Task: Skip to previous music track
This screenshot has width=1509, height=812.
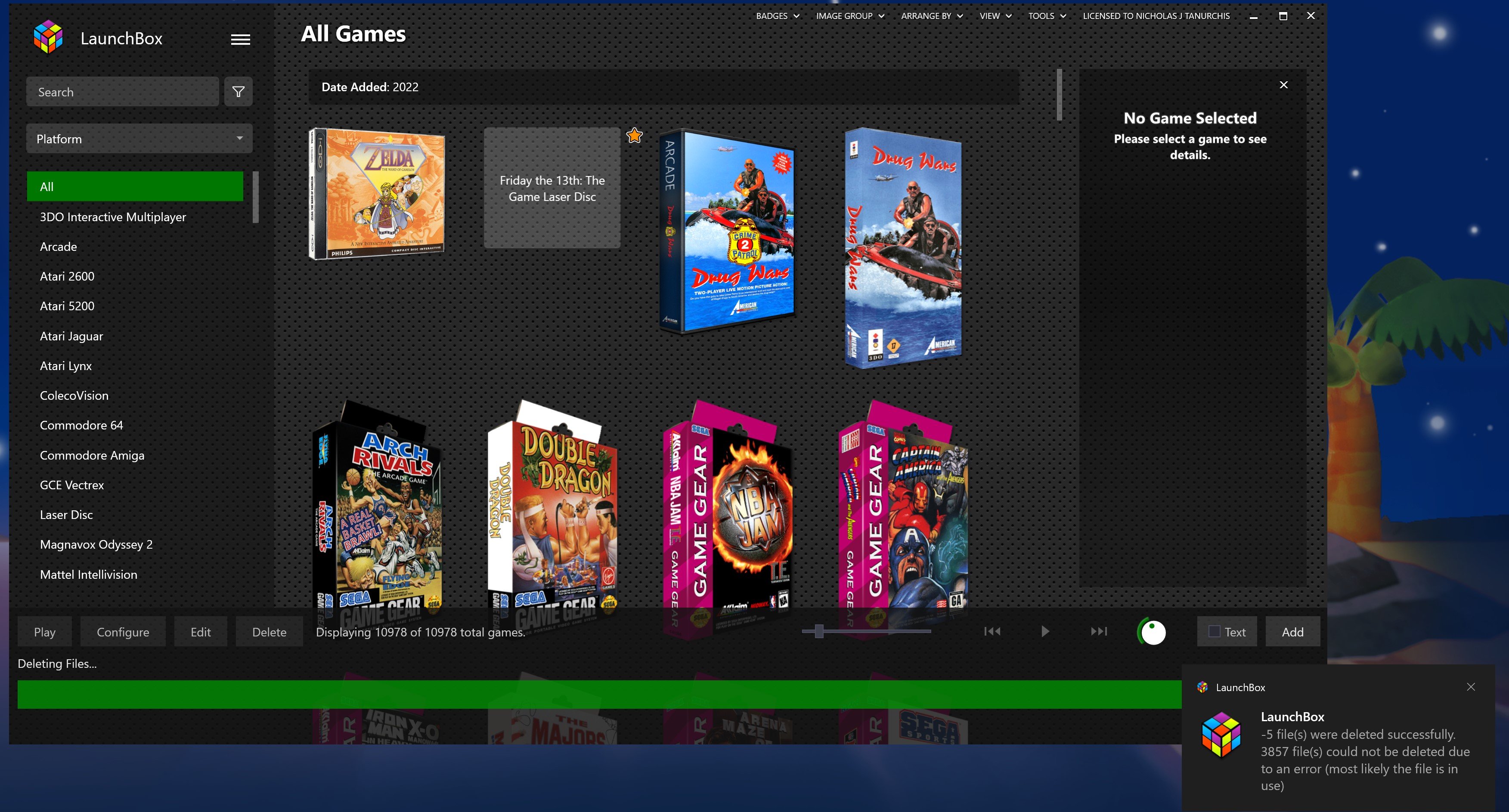Action: tap(992, 631)
